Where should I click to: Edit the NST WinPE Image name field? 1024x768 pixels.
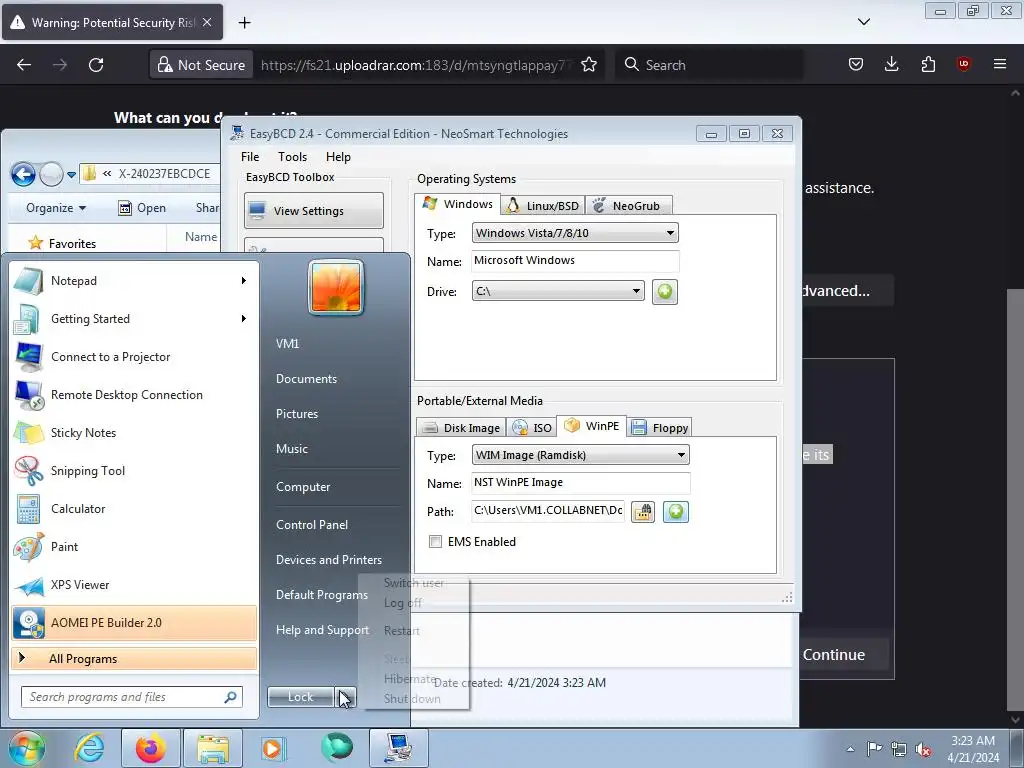pyautogui.click(x=580, y=483)
